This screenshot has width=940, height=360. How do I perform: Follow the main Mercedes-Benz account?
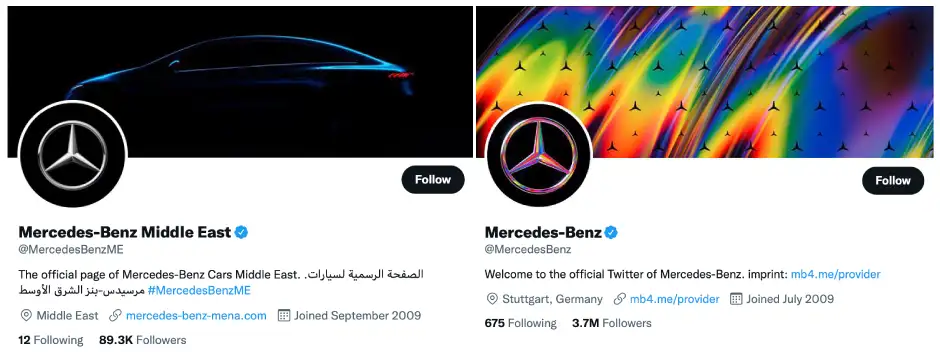[x=893, y=180]
